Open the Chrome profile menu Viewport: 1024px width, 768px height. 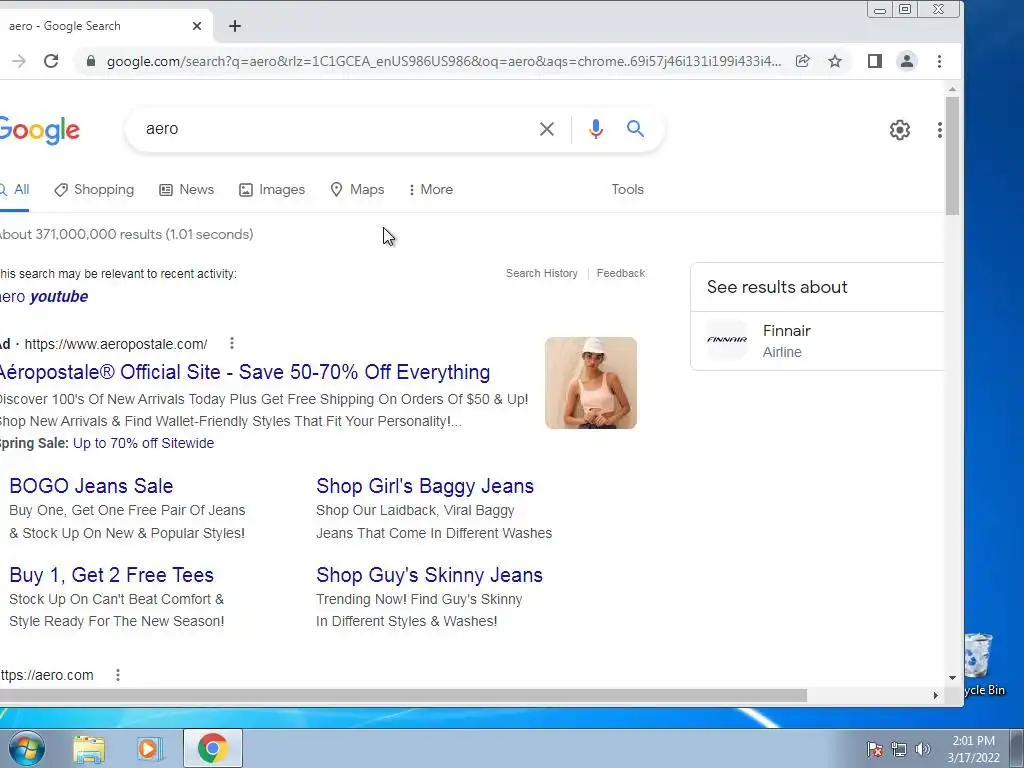906,61
